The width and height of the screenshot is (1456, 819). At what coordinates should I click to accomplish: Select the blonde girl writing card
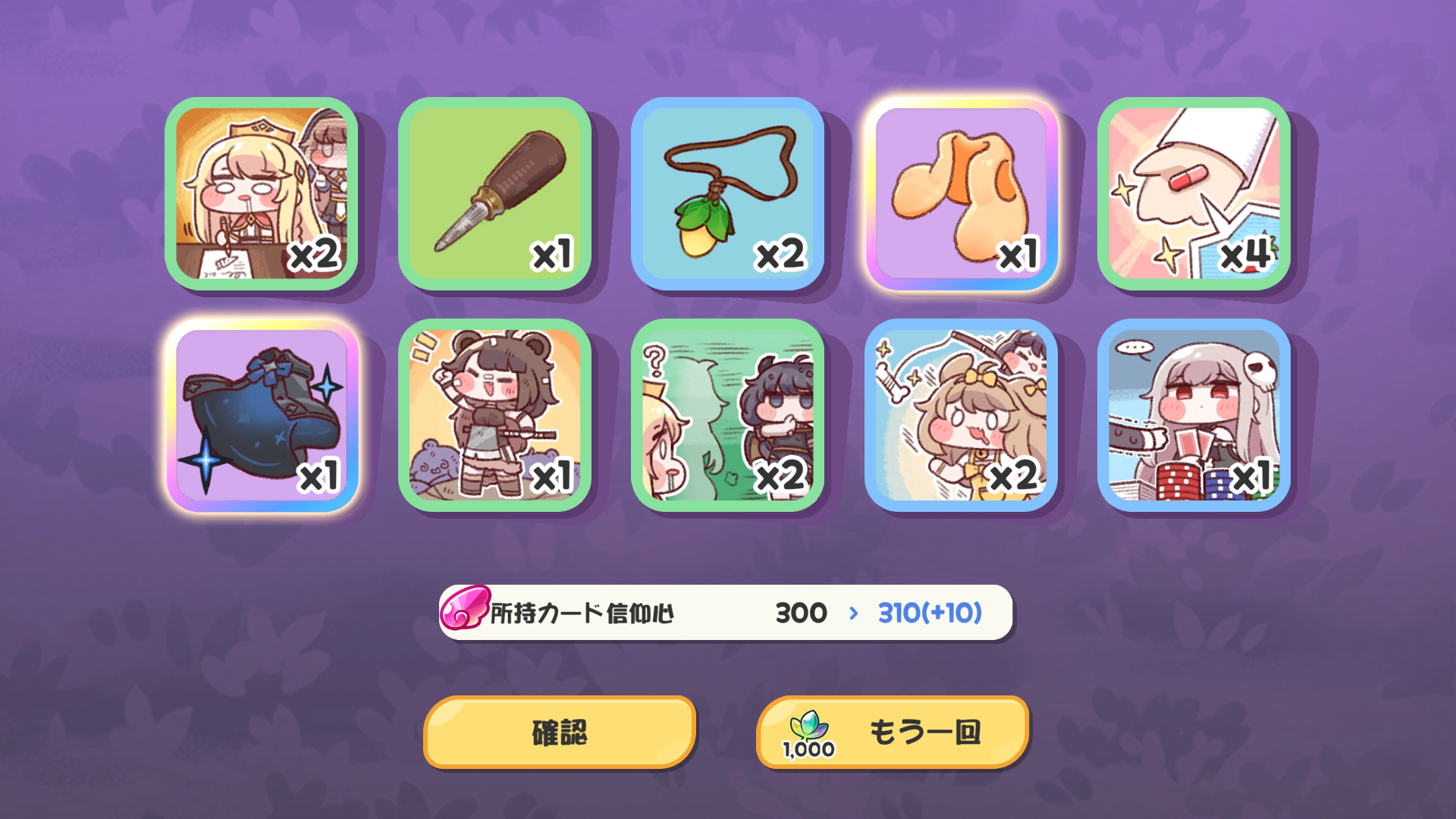pyautogui.click(x=262, y=193)
